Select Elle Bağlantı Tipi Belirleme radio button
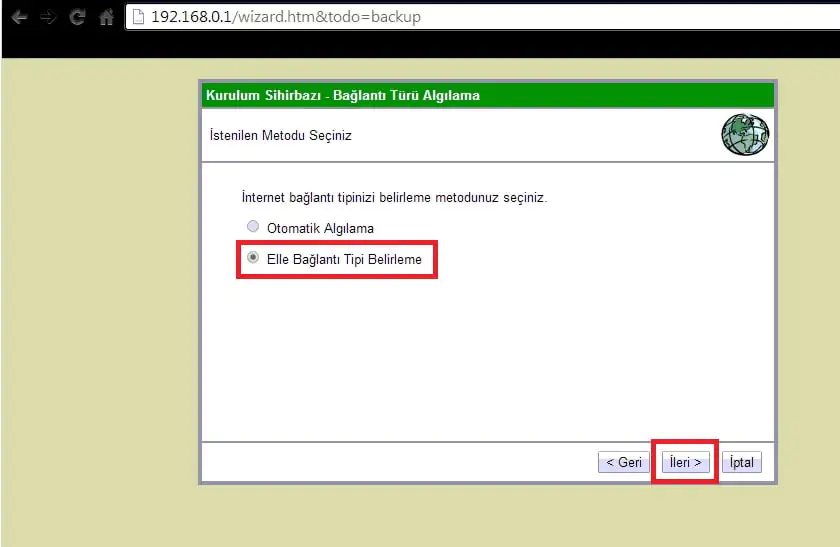Screen dimensions: 840x547 [253, 258]
